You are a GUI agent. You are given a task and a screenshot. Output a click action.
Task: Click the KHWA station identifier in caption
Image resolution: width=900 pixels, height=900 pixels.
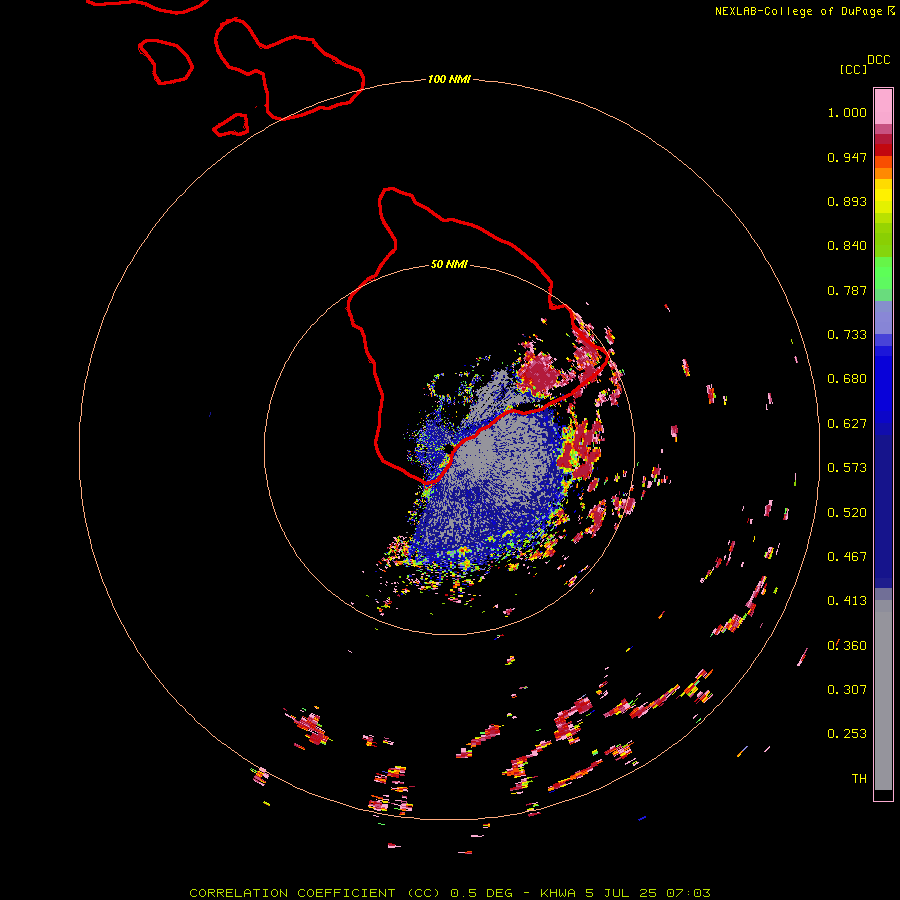pos(557,893)
